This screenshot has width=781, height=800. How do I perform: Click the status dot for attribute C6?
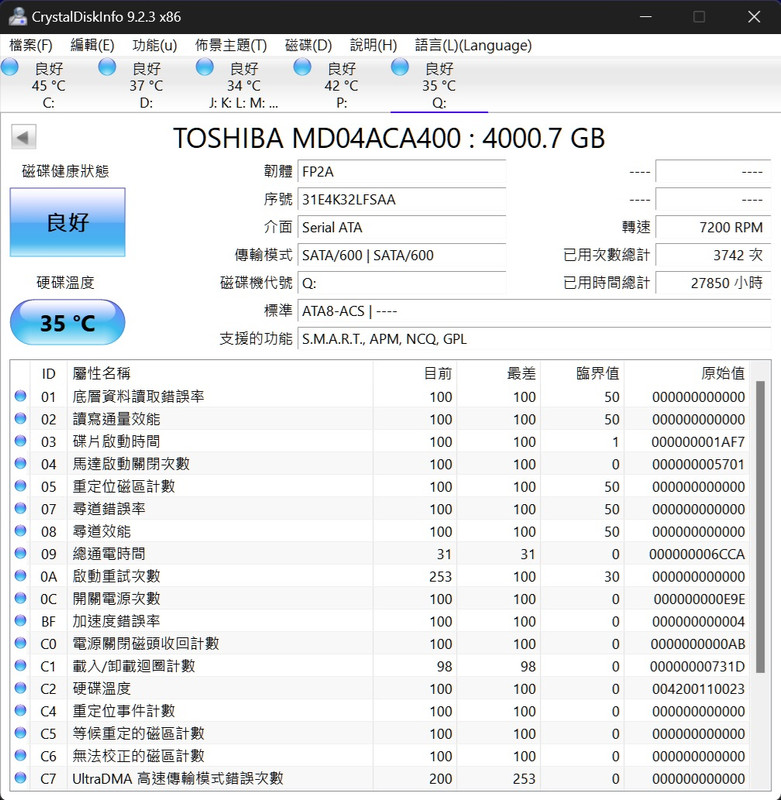(20, 755)
